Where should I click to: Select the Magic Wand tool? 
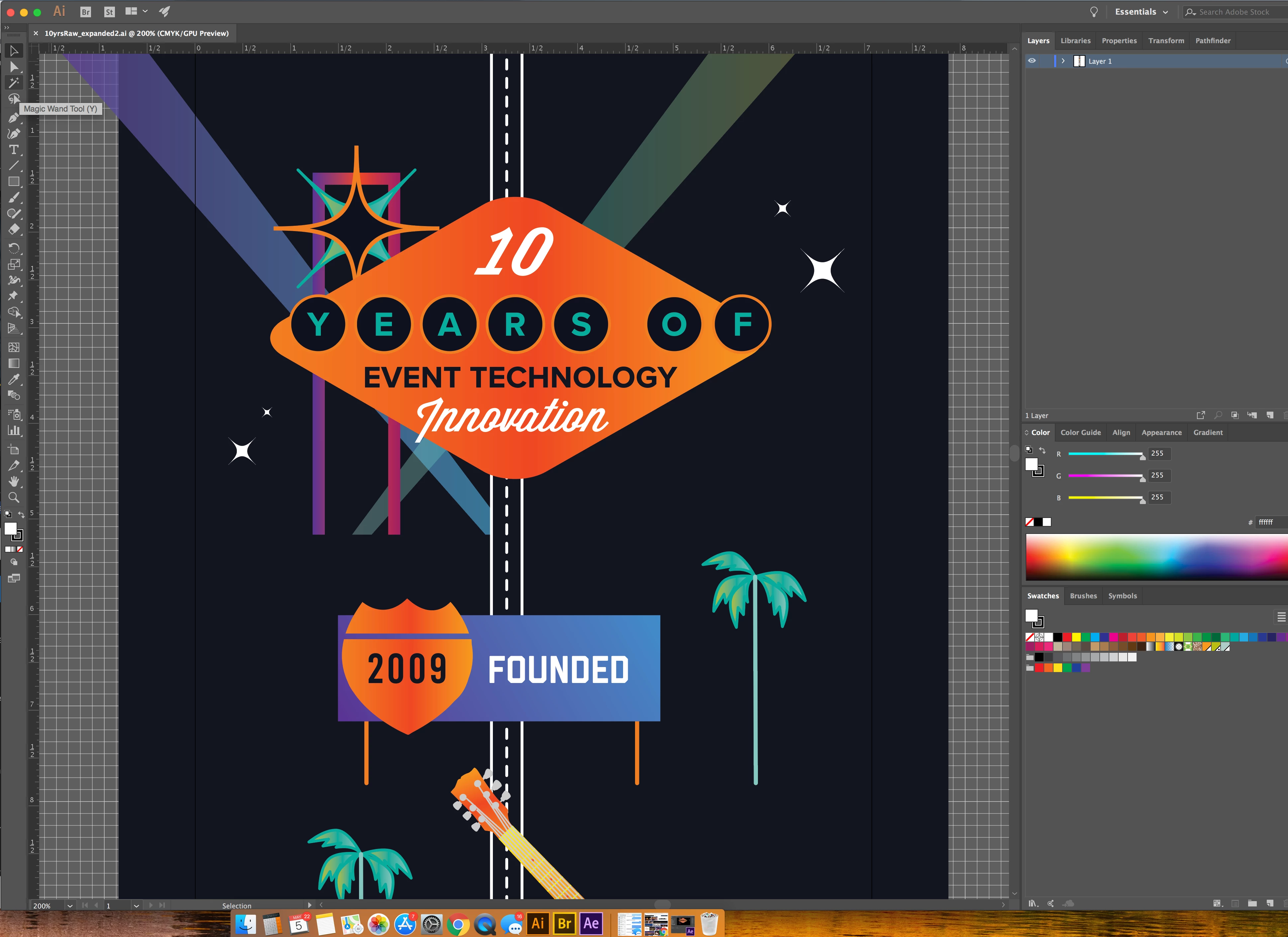point(14,83)
